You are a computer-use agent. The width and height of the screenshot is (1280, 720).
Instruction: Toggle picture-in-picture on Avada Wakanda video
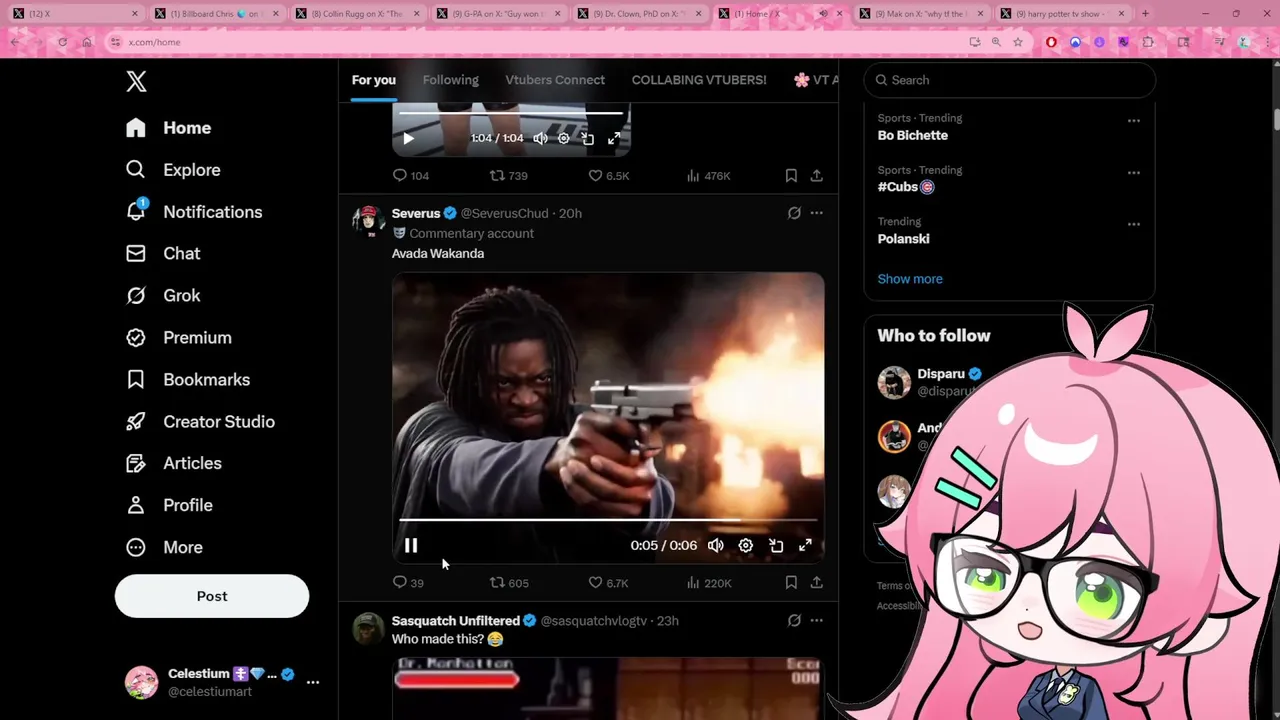pos(776,546)
